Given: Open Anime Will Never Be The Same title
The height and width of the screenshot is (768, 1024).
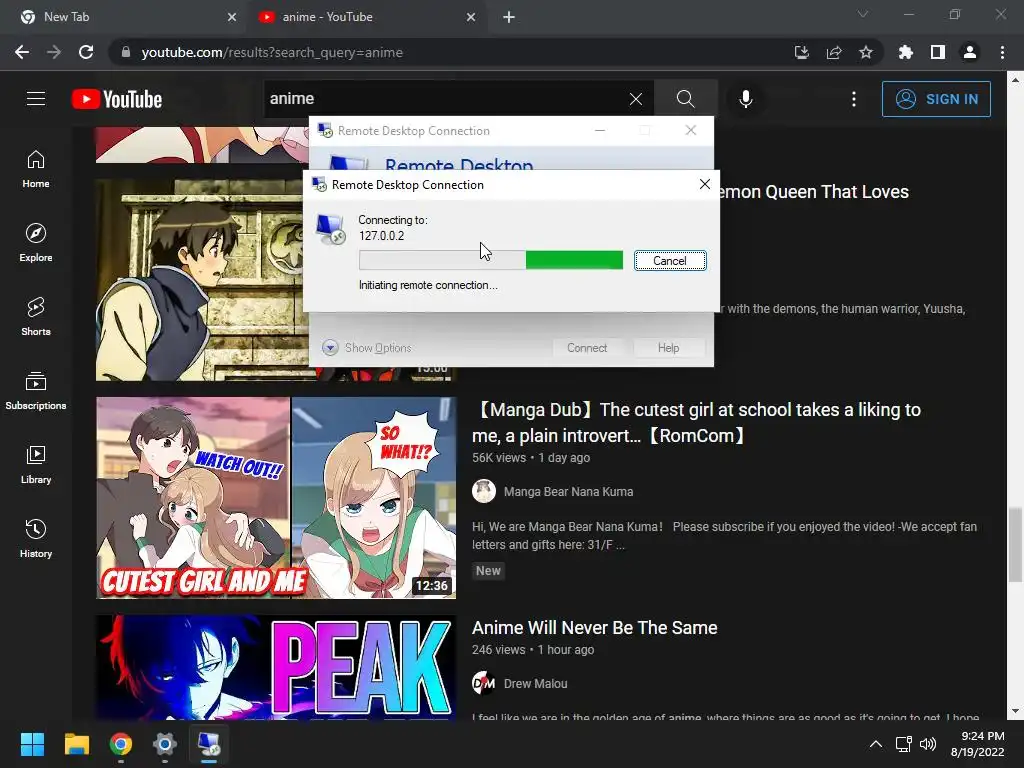Looking at the screenshot, I should [x=594, y=628].
